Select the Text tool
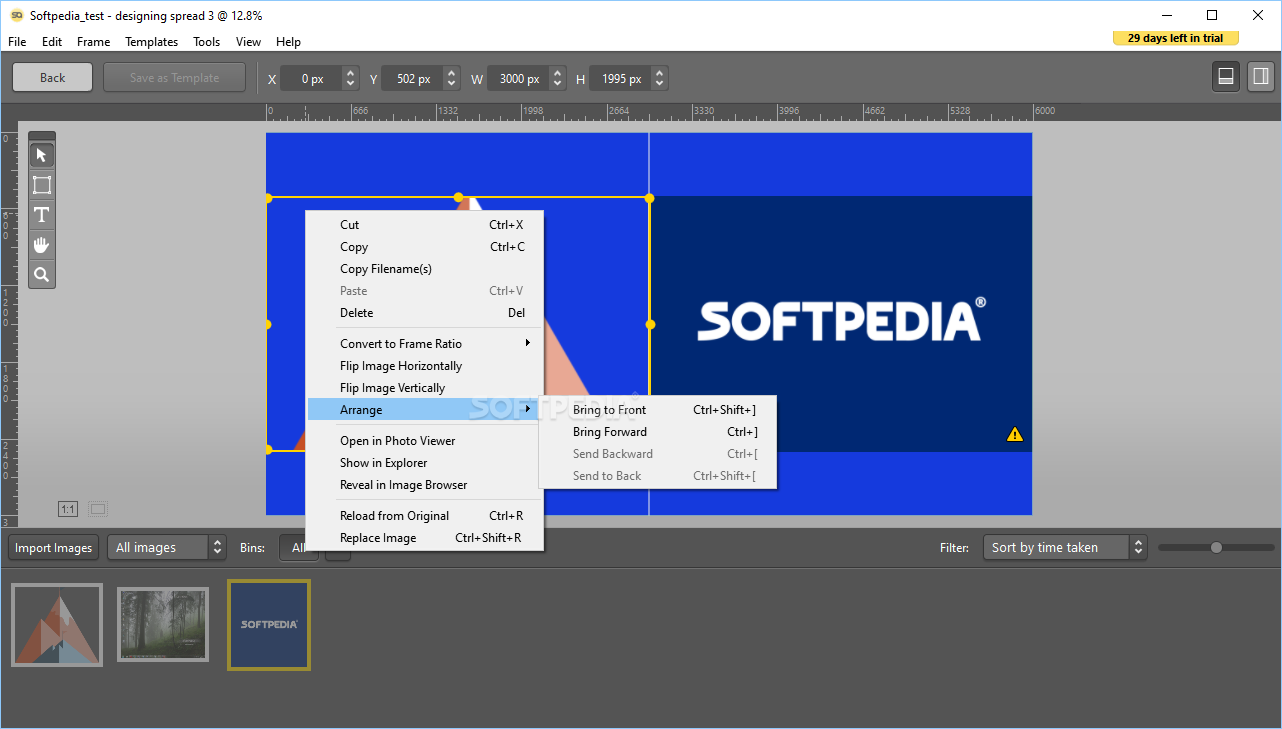 [x=42, y=215]
